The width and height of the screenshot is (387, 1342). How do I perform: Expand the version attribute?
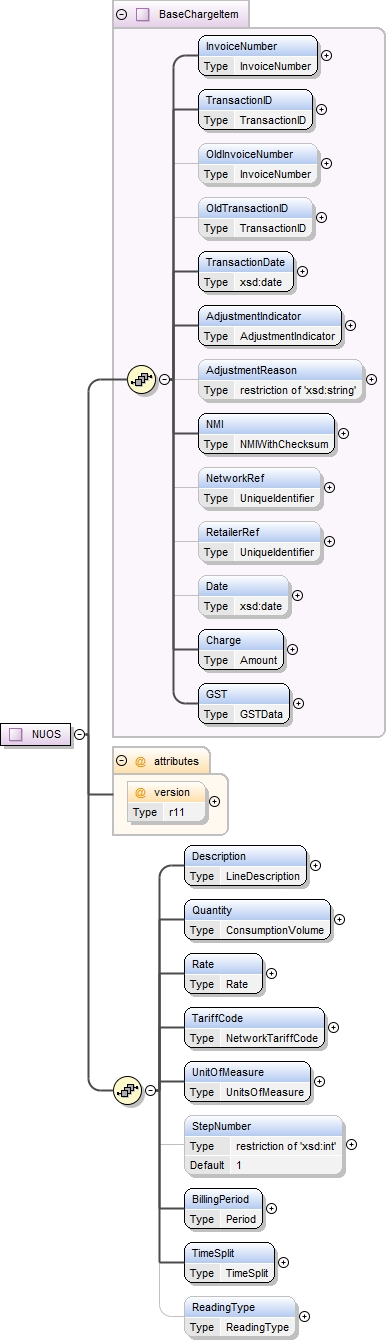point(215,802)
